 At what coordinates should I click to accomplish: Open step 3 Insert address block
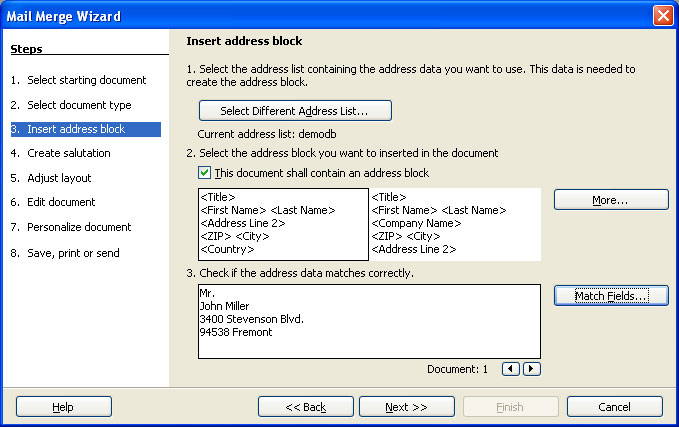click(x=78, y=129)
